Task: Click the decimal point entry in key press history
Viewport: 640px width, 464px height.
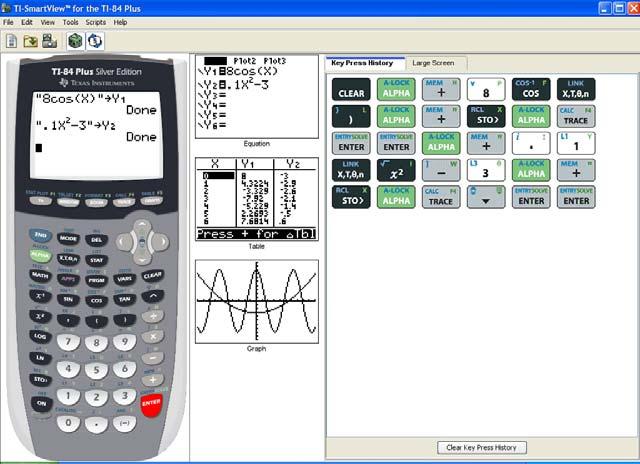Action: [531, 143]
